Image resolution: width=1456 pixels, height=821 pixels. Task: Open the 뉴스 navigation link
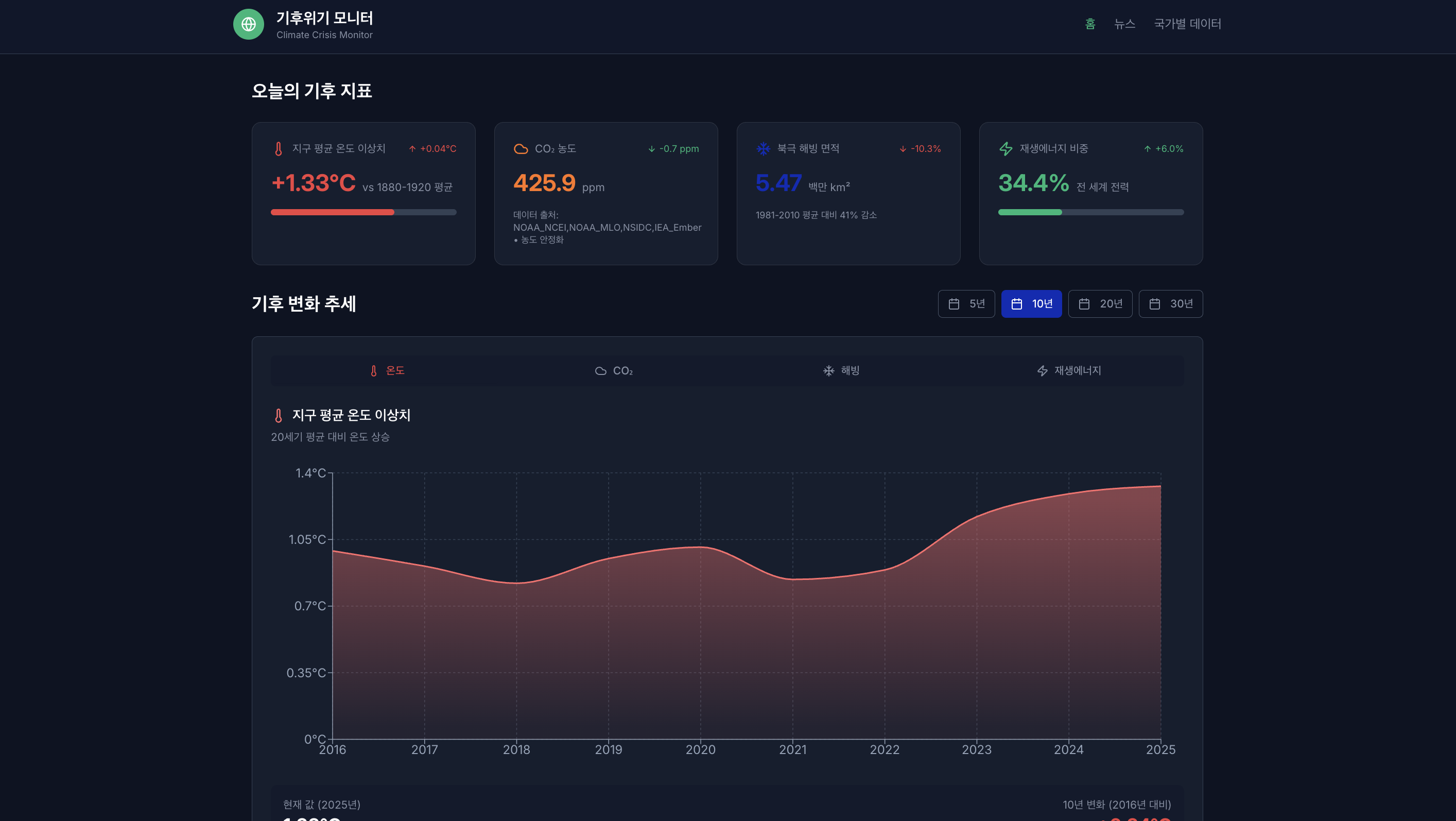point(1124,24)
